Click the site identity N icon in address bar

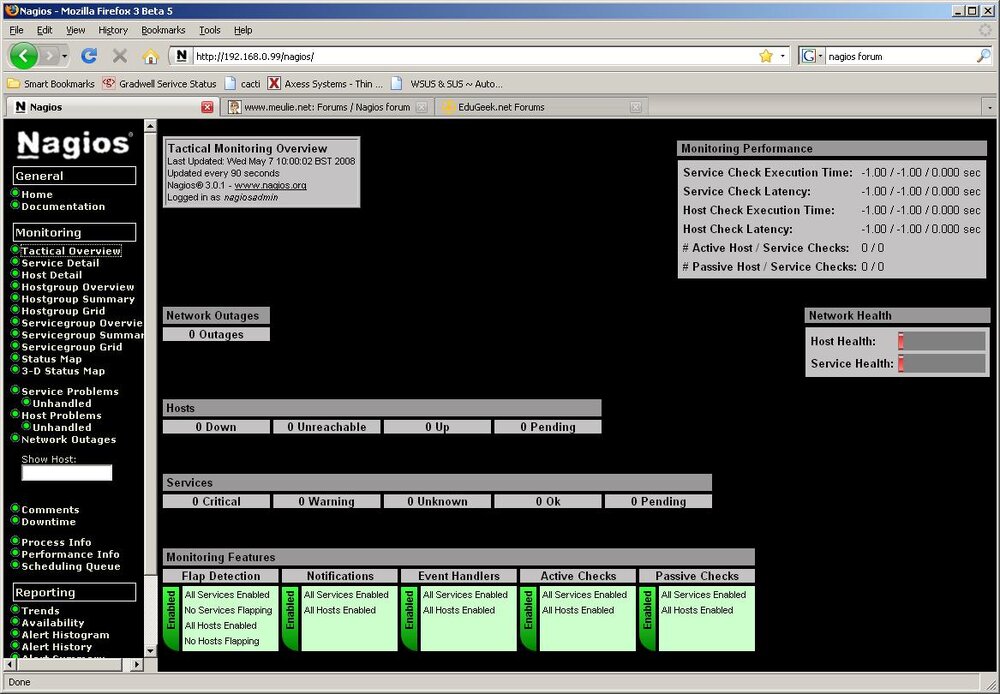(x=182, y=56)
